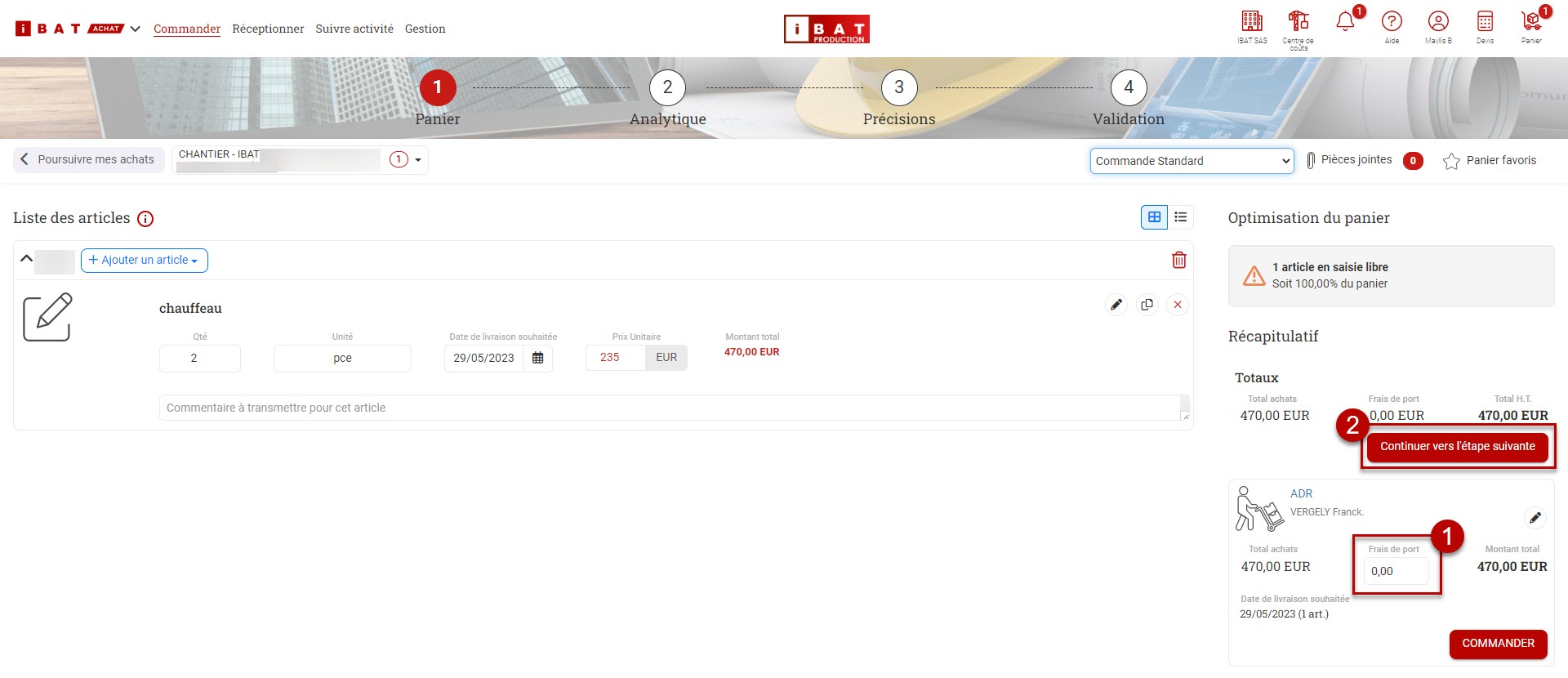1568x678 pixels.
Task: Open the Devis calculator icon
Action: click(1485, 23)
